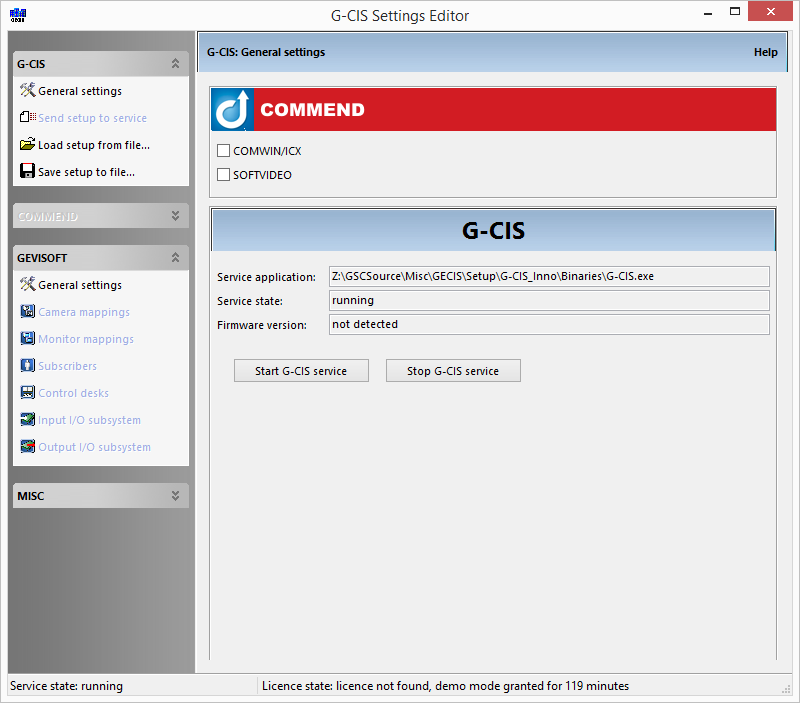
Task: Expand the MISC sidebar section
Action: pos(175,495)
